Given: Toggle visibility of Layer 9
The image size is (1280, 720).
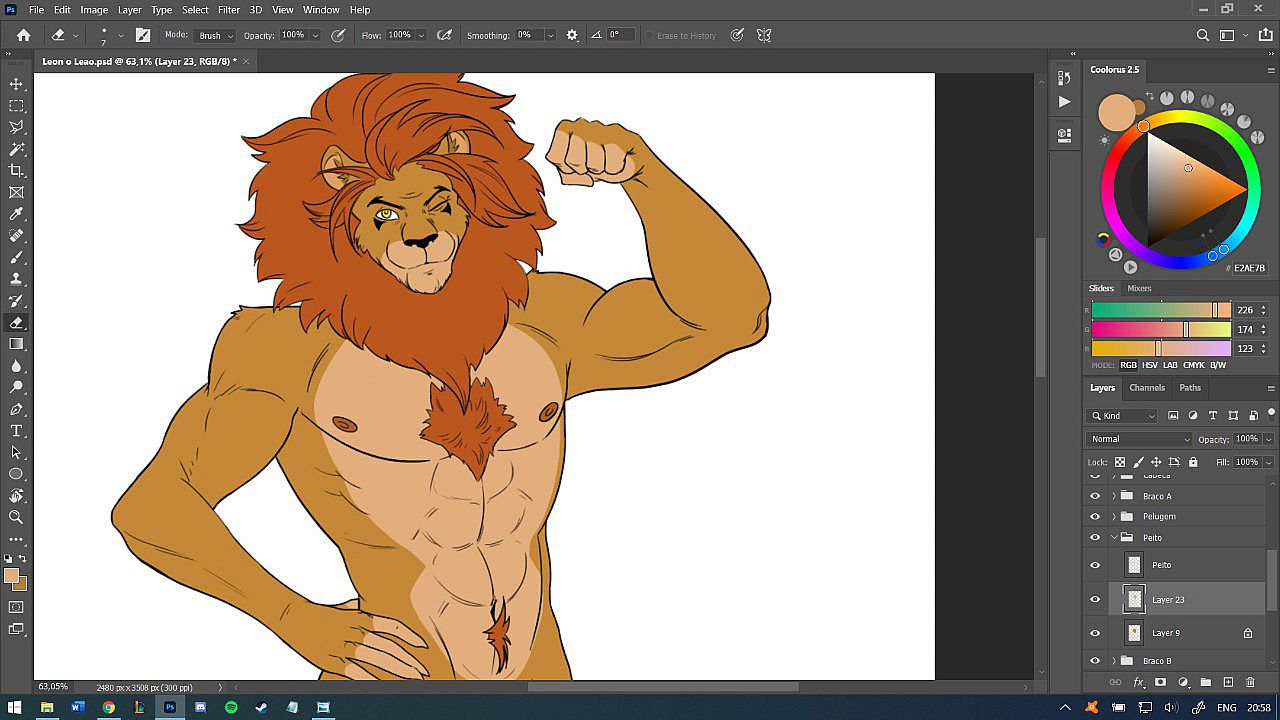Looking at the screenshot, I should tap(1095, 633).
